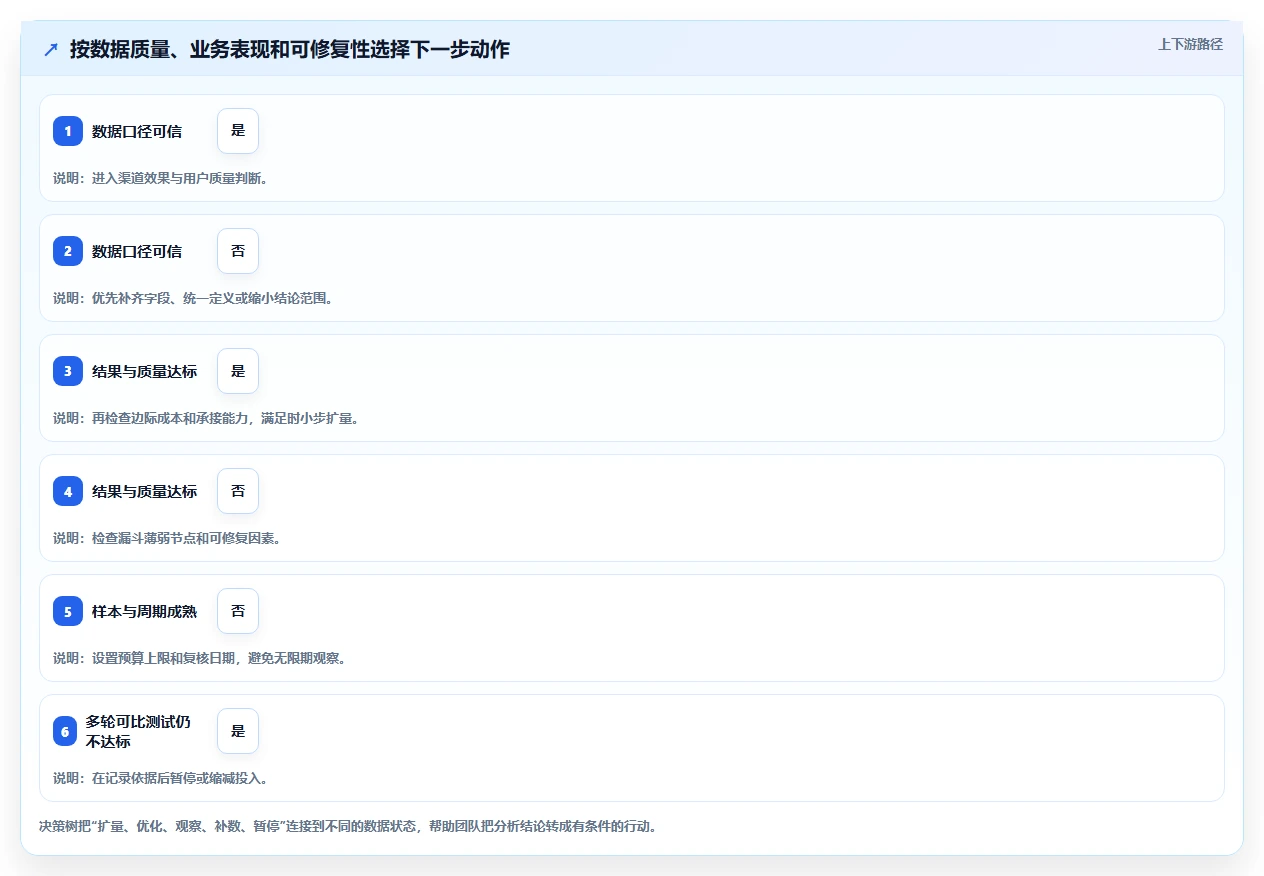The image size is (1264, 876).
Task: Click 是 beside row 3 结果与质量达标
Action: click(238, 371)
